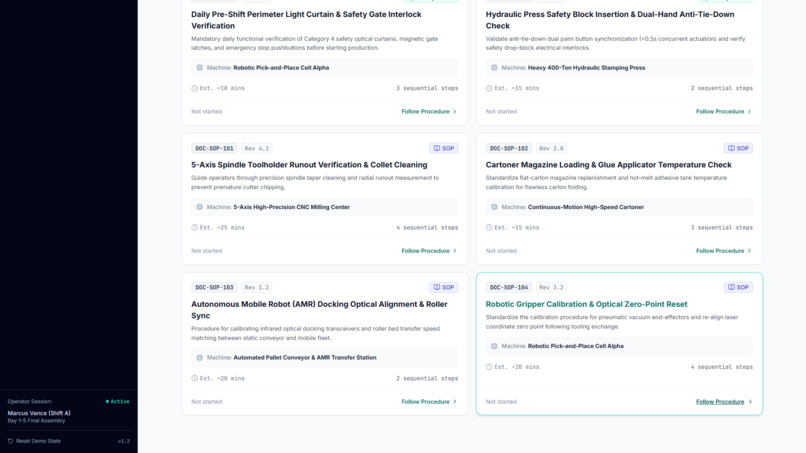Click the clock icon in Cartoner Magazine Loading card

click(x=489, y=227)
